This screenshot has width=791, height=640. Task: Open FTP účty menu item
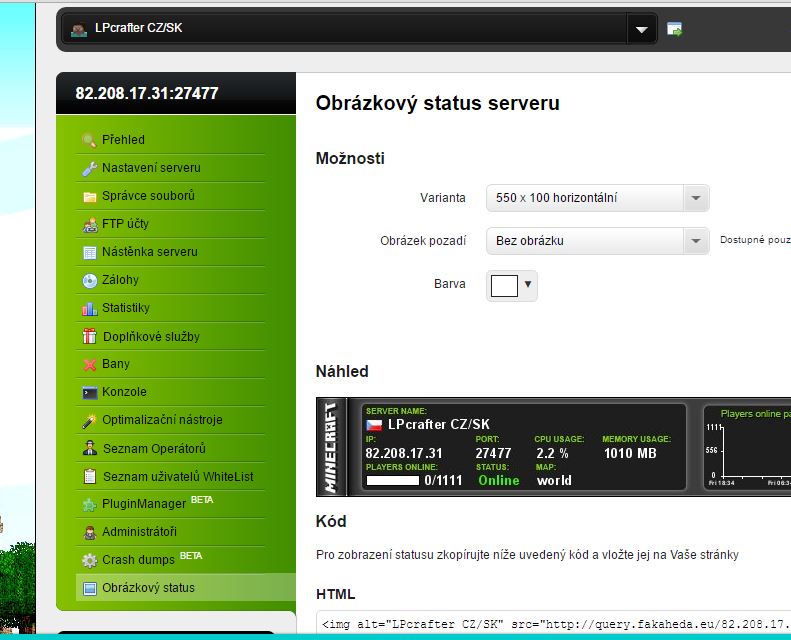[x=125, y=224]
